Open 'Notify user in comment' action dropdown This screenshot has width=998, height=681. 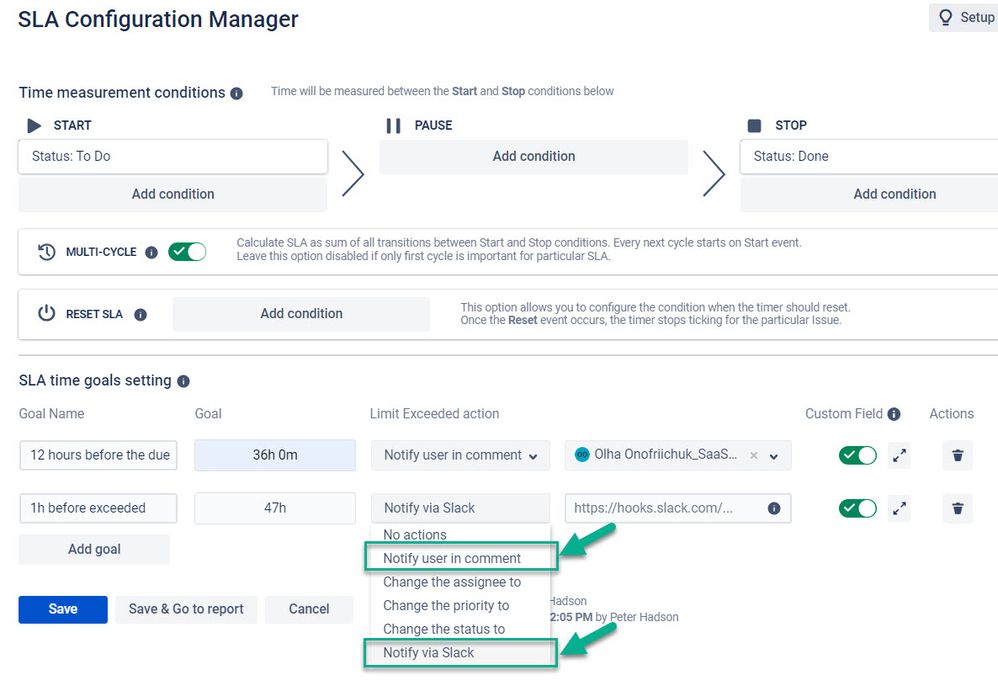pyautogui.click(x=460, y=455)
